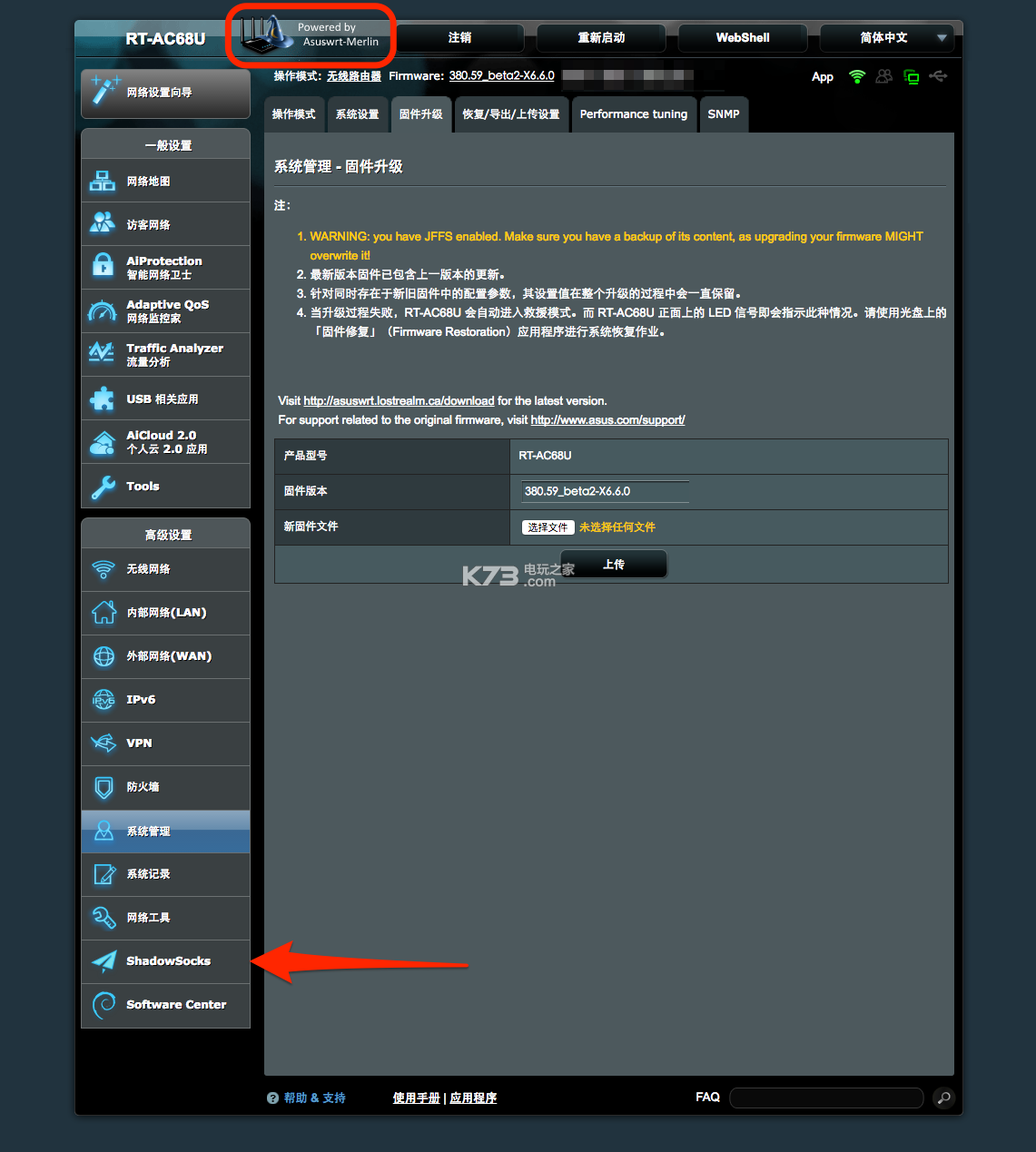
Task: Click the 未选择任何文件 file status text
Action: pos(617,527)
